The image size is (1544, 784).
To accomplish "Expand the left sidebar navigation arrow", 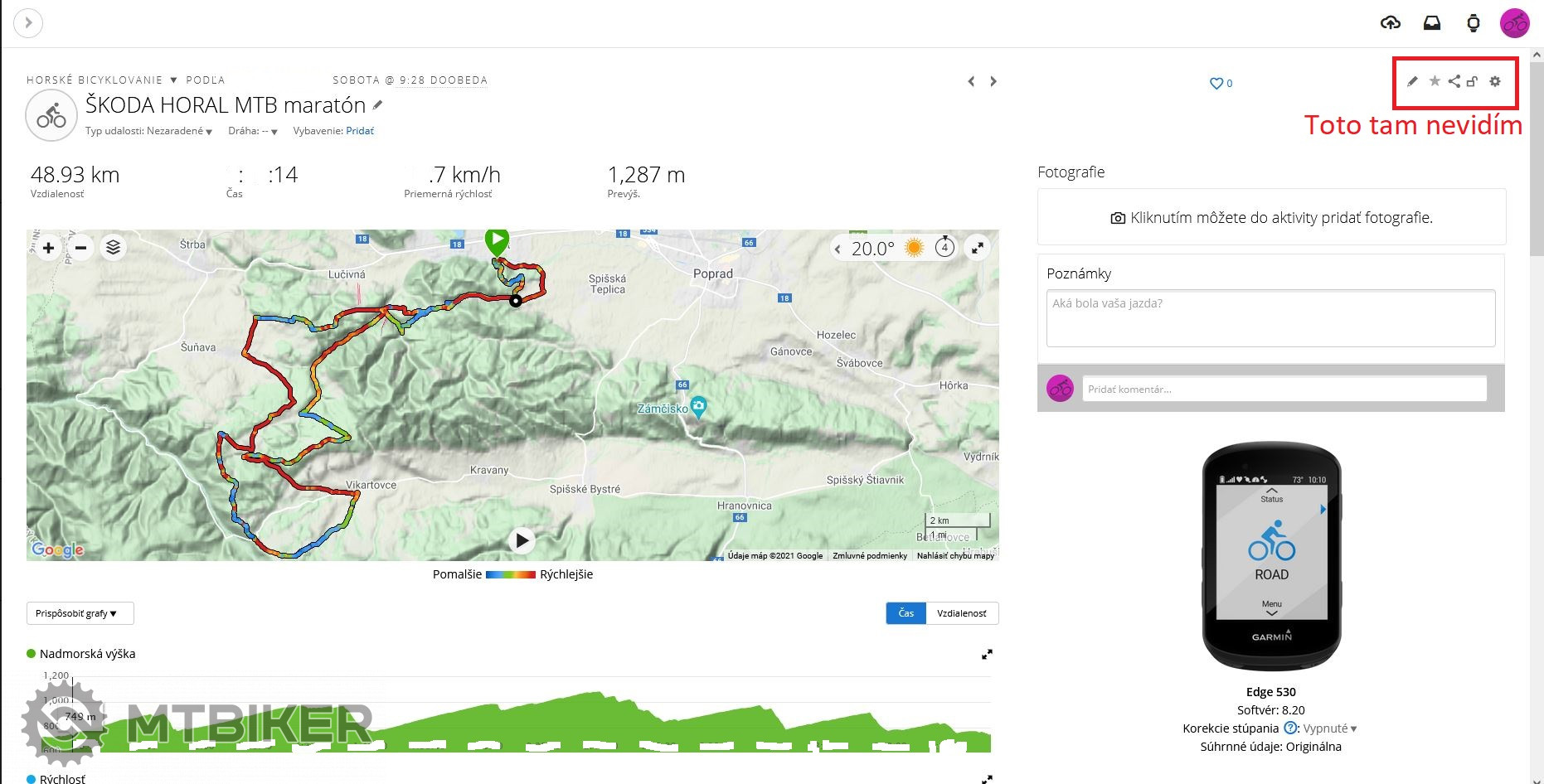I will [x=28, y=23].
